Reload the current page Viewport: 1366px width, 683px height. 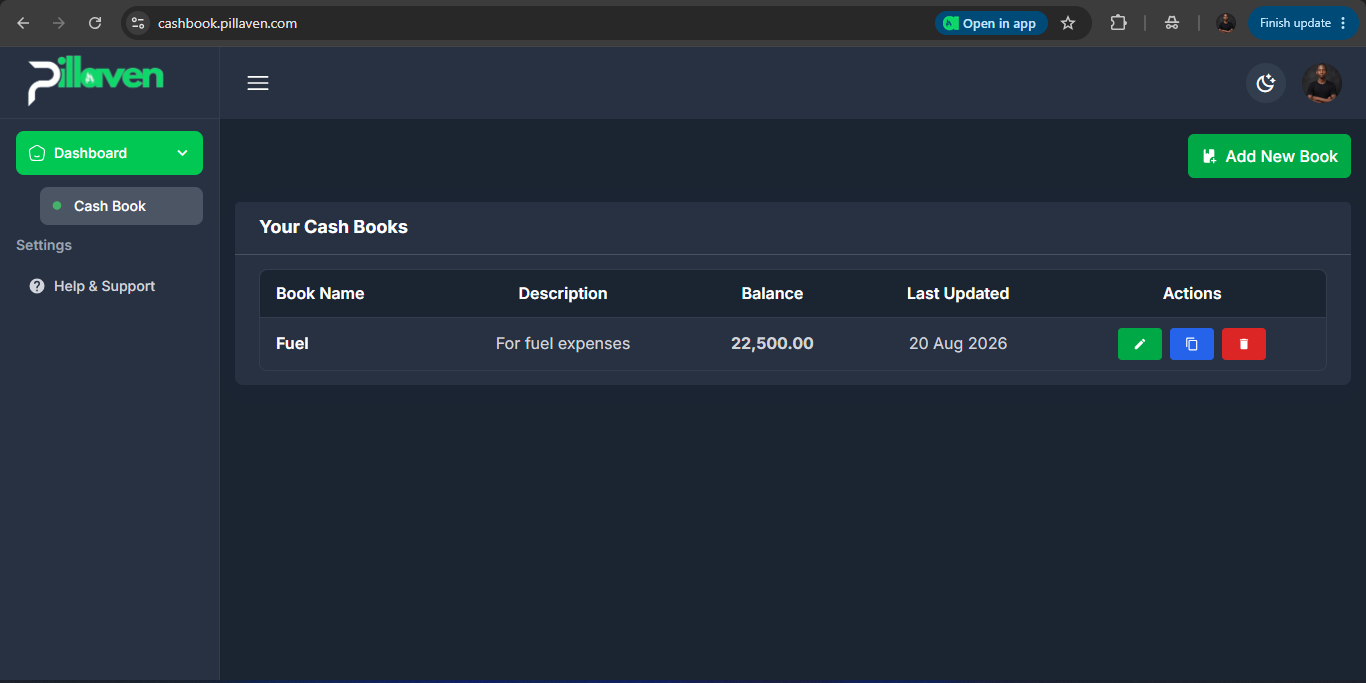[x=95, y=23]
